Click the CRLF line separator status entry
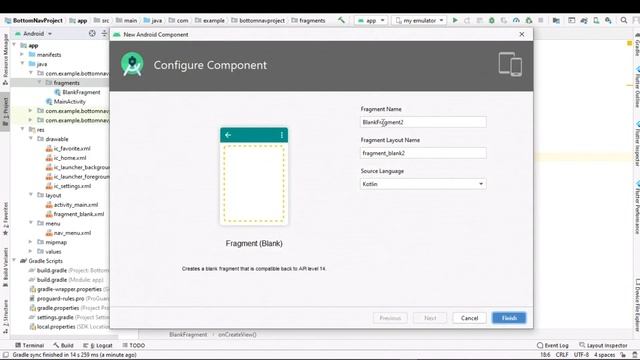The image size is (640, 360). pyautogui.click(x=562, y=355)
